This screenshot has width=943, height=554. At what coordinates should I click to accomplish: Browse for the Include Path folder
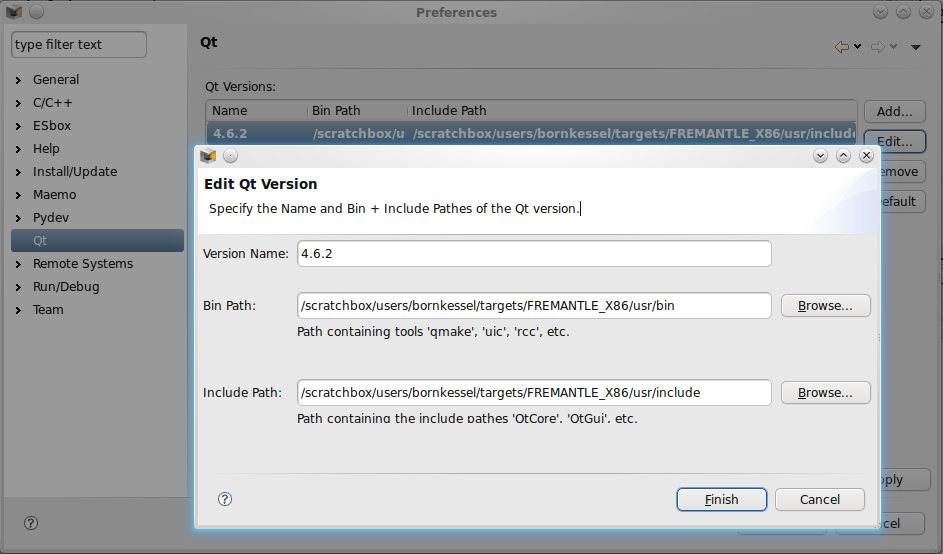coord(825,393)
